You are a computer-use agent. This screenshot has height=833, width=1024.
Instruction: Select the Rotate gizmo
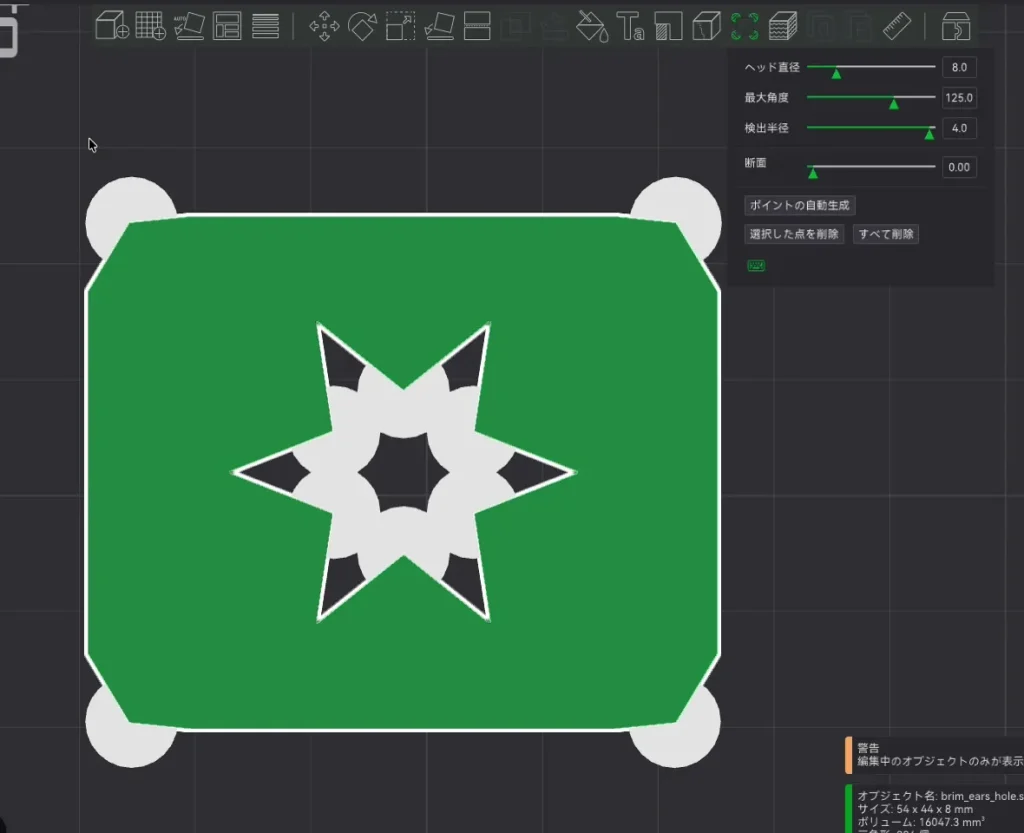click(x=362, y=26)
